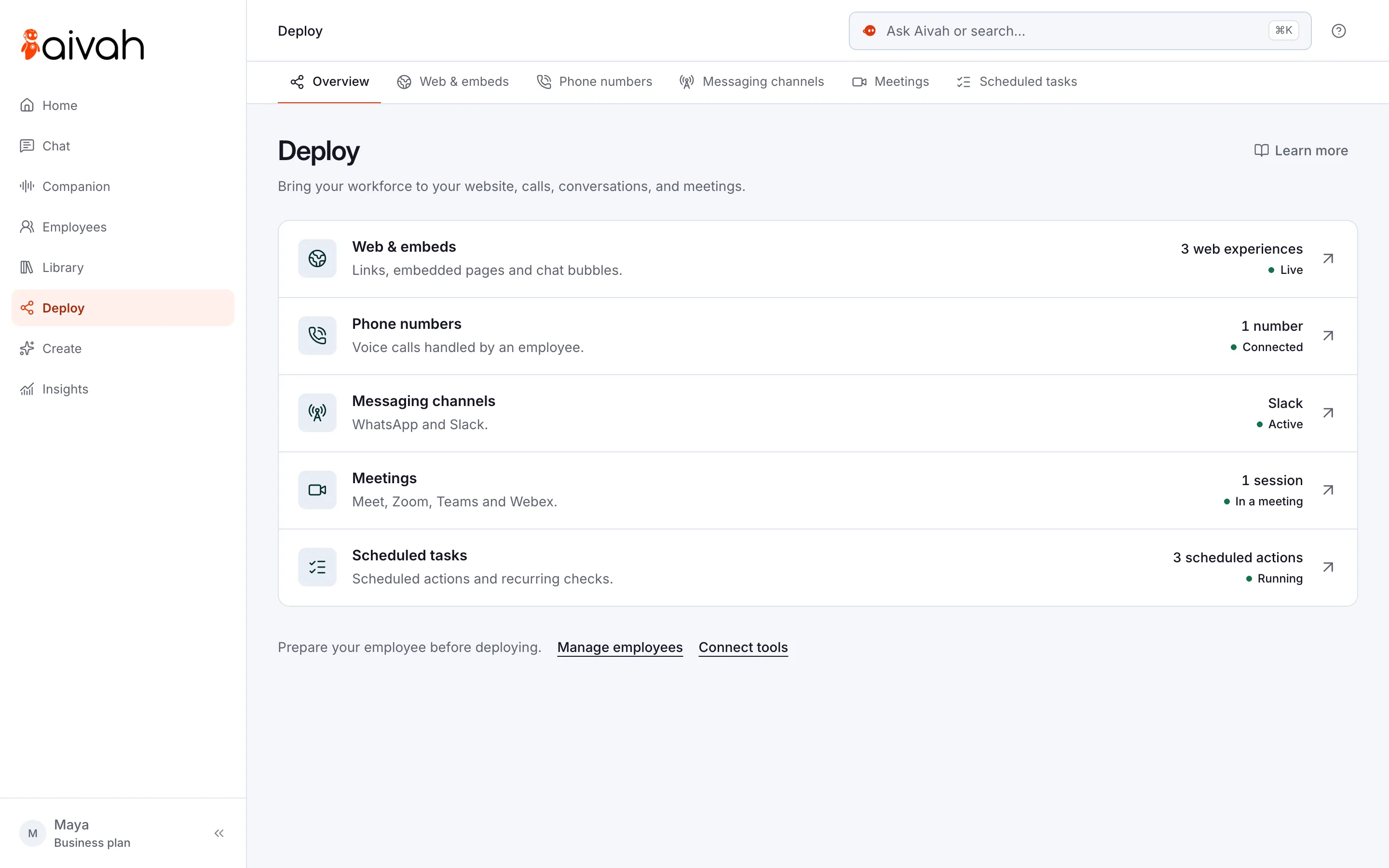Open Library in sidebar
This screenshot has height=868, width=1389.
coord(123,268)
